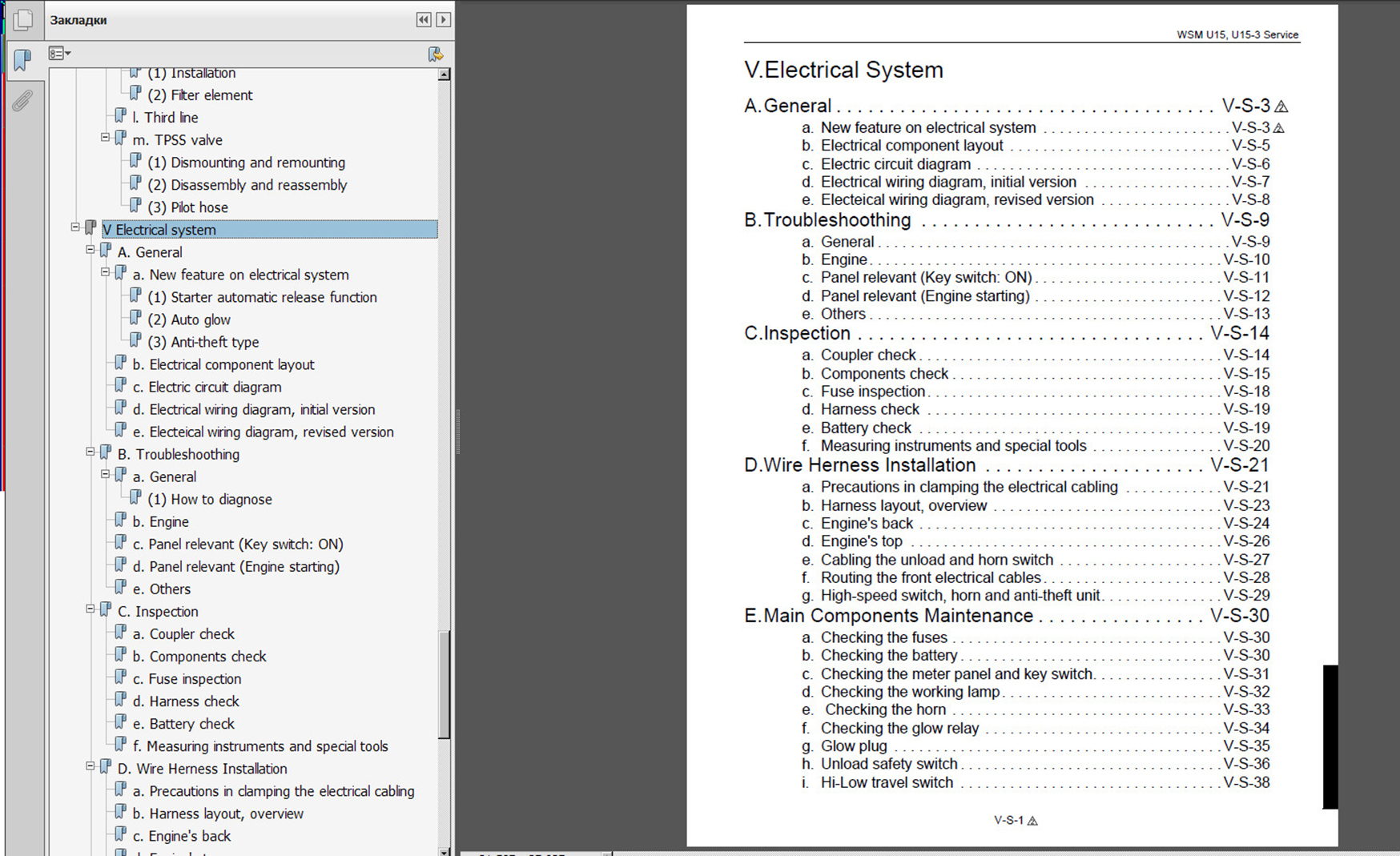The image size is (1400, 856).
Task: Click bookmark icon next to 'Auto glow'
Action: [135, 319]
